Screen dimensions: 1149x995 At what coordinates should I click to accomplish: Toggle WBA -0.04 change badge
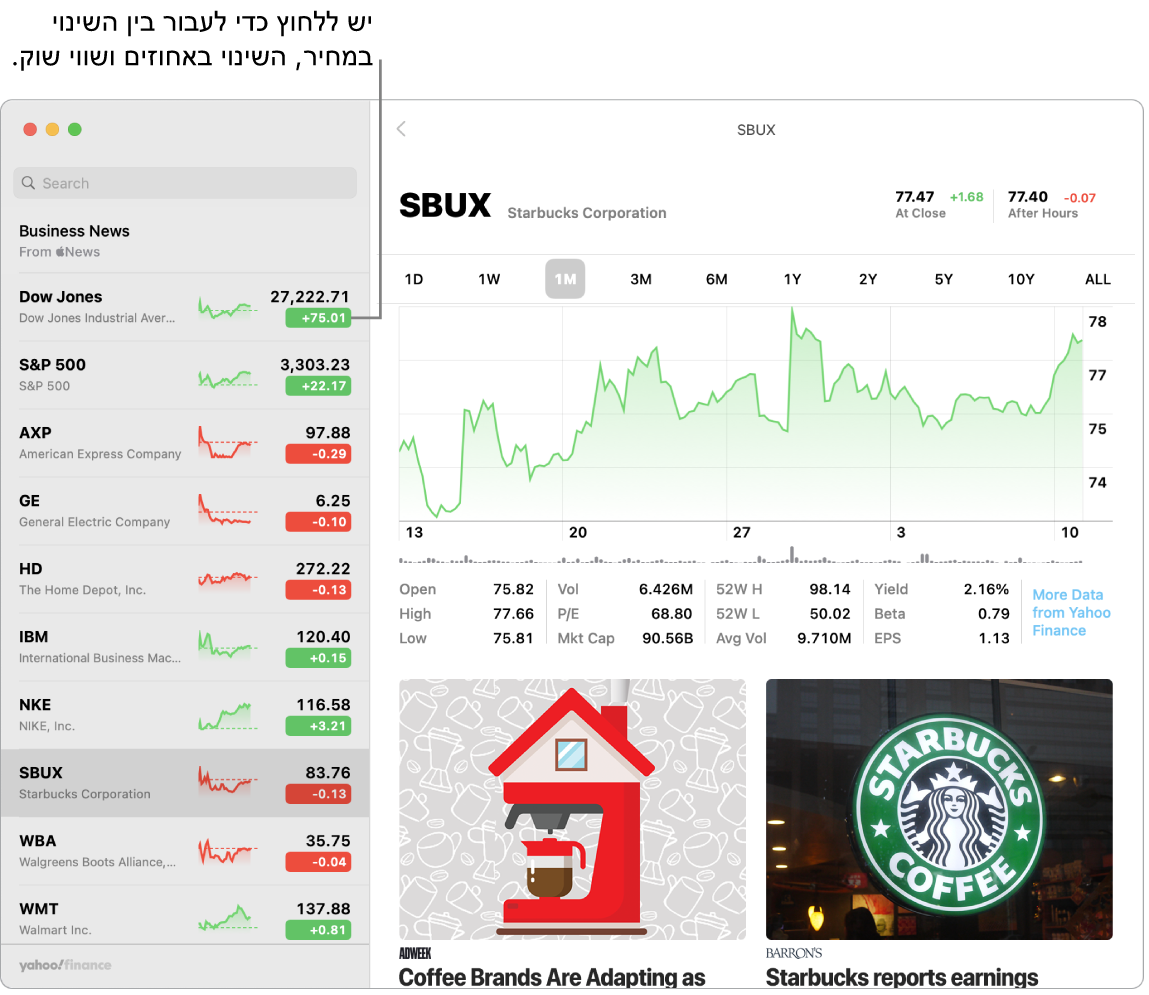(319, 862)
